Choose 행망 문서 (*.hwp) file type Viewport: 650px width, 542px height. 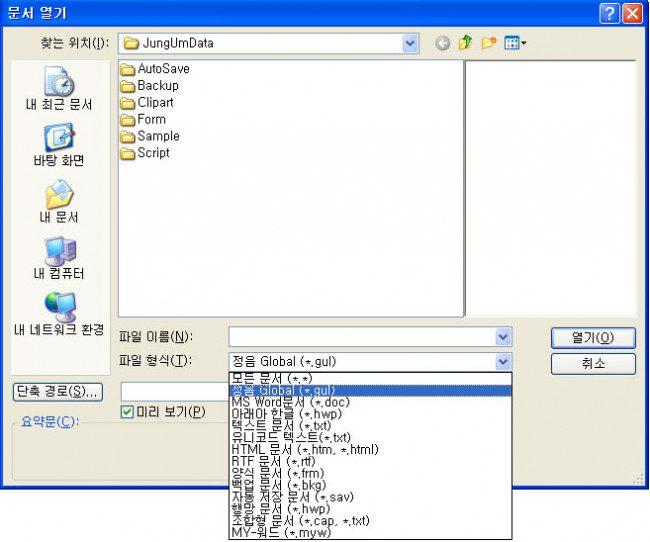370,508
